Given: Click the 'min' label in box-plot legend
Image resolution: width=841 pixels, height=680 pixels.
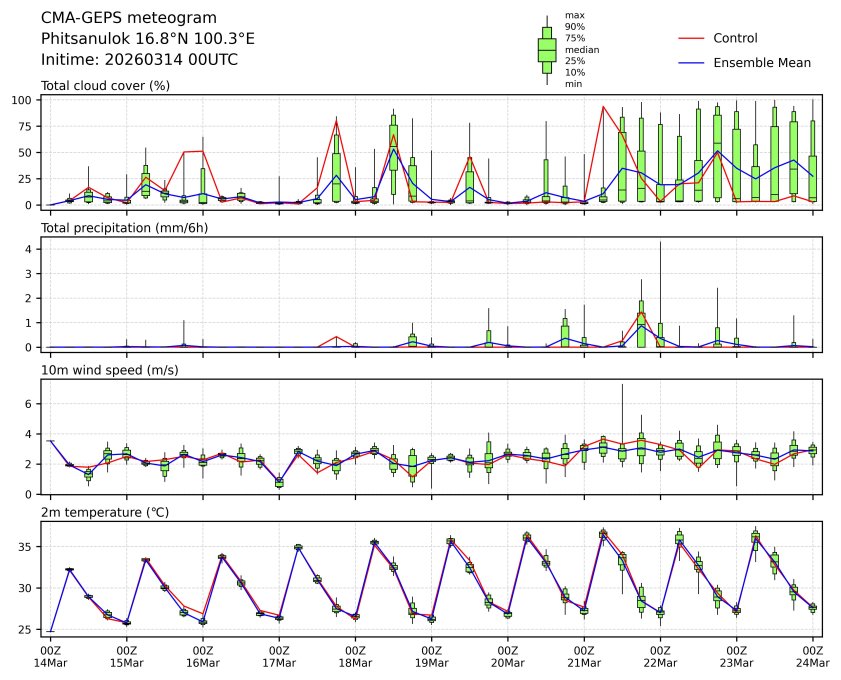Looking at the screenshot, I should point(573,84).
